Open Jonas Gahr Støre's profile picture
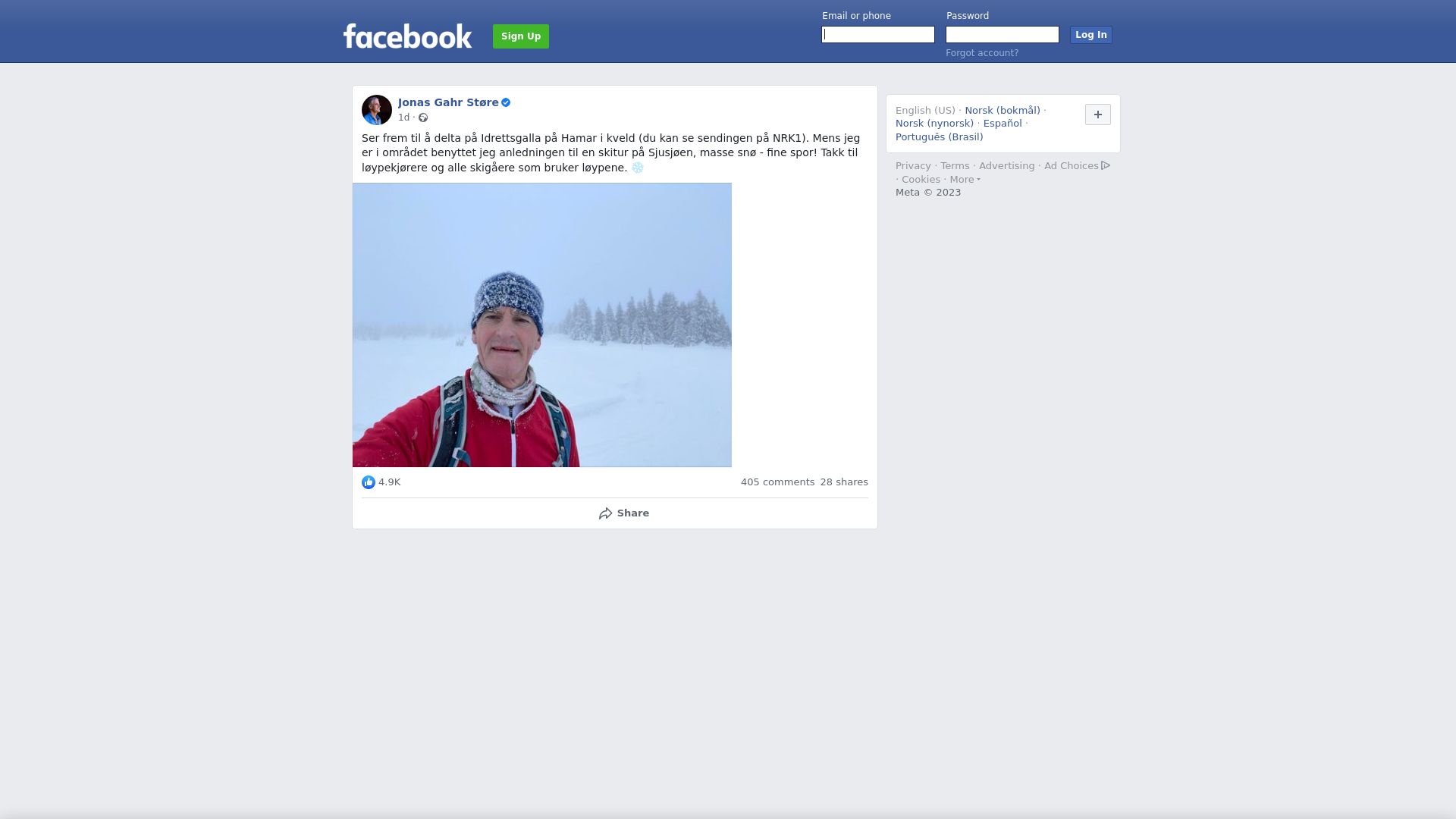Screen dimensions: 1456x819 (377, 110)
